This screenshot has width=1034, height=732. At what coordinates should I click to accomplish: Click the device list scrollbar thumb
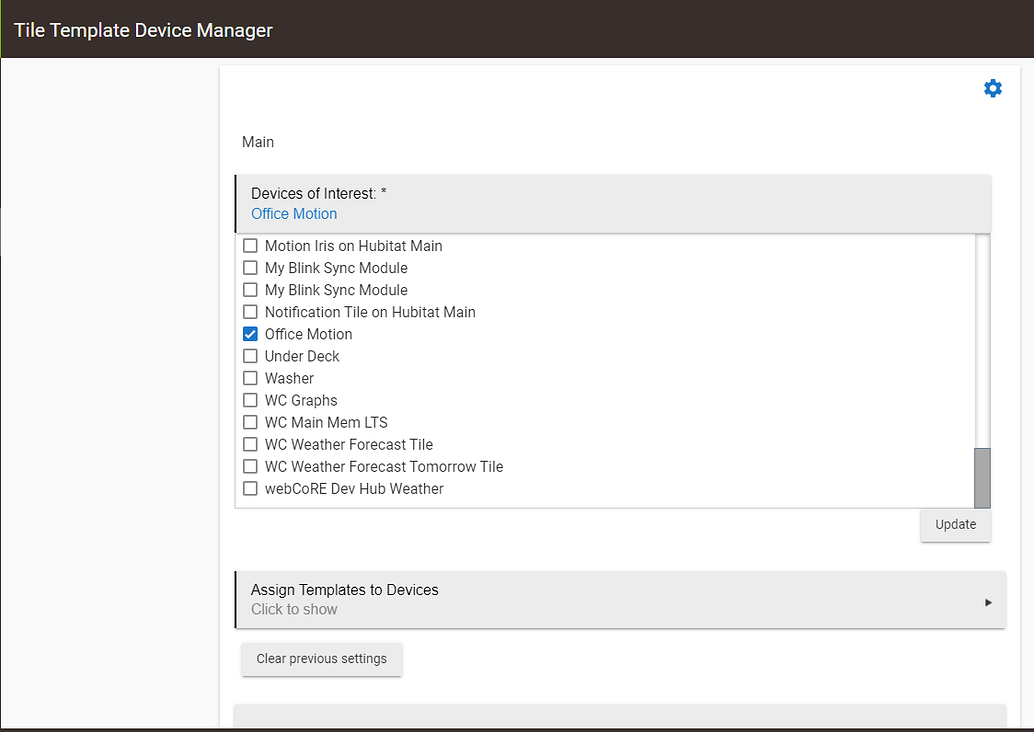[x=982, y=478]
